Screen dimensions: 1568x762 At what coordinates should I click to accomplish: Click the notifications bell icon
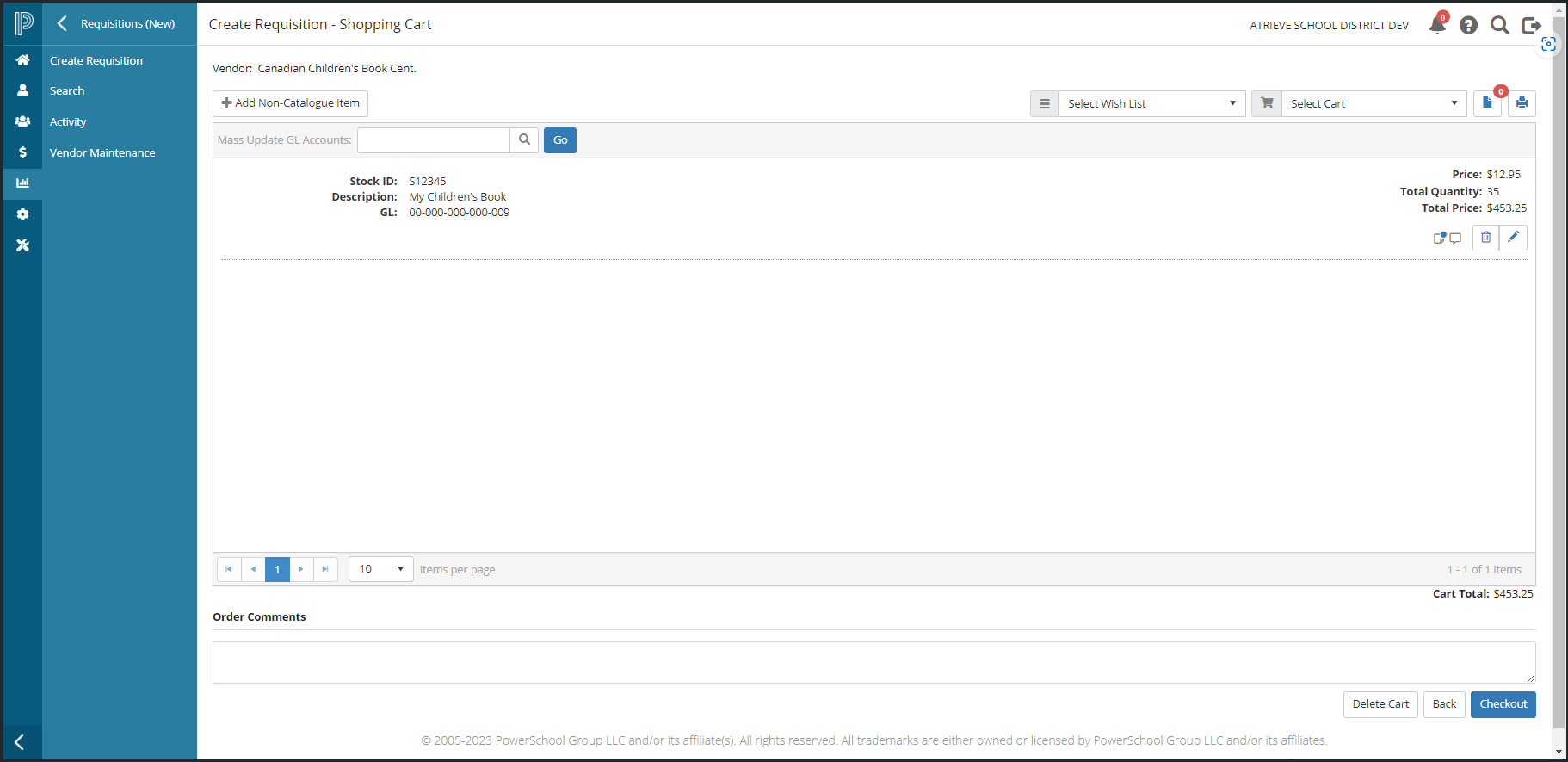[1436, 25]
